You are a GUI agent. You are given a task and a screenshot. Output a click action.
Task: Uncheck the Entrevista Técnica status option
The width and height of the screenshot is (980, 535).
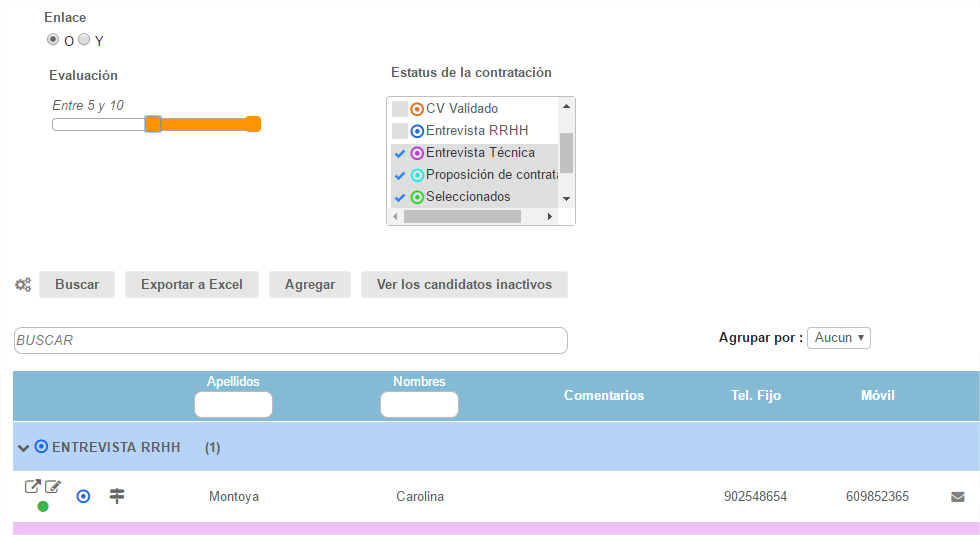(400, 153)
